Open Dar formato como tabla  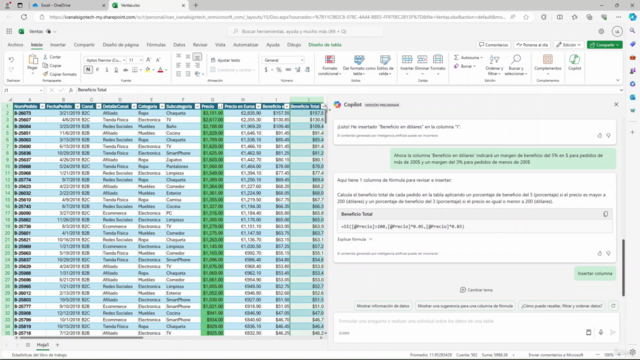tap(359, 65)
